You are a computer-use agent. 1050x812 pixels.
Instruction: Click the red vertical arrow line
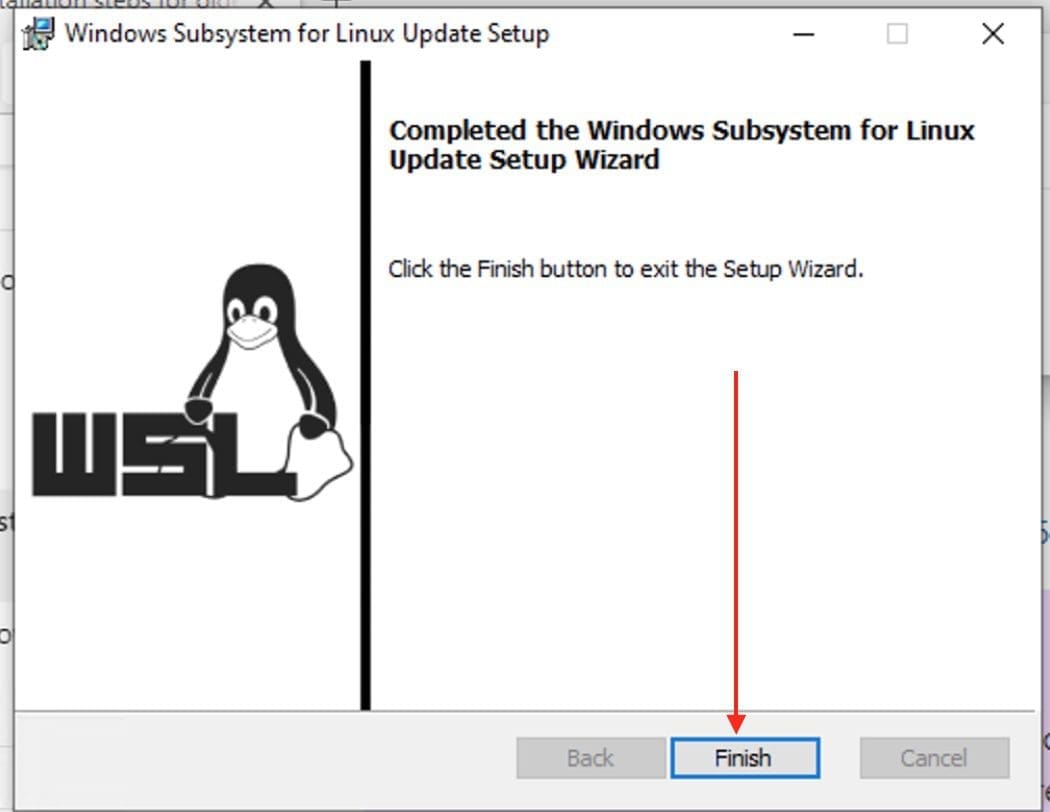736,542
